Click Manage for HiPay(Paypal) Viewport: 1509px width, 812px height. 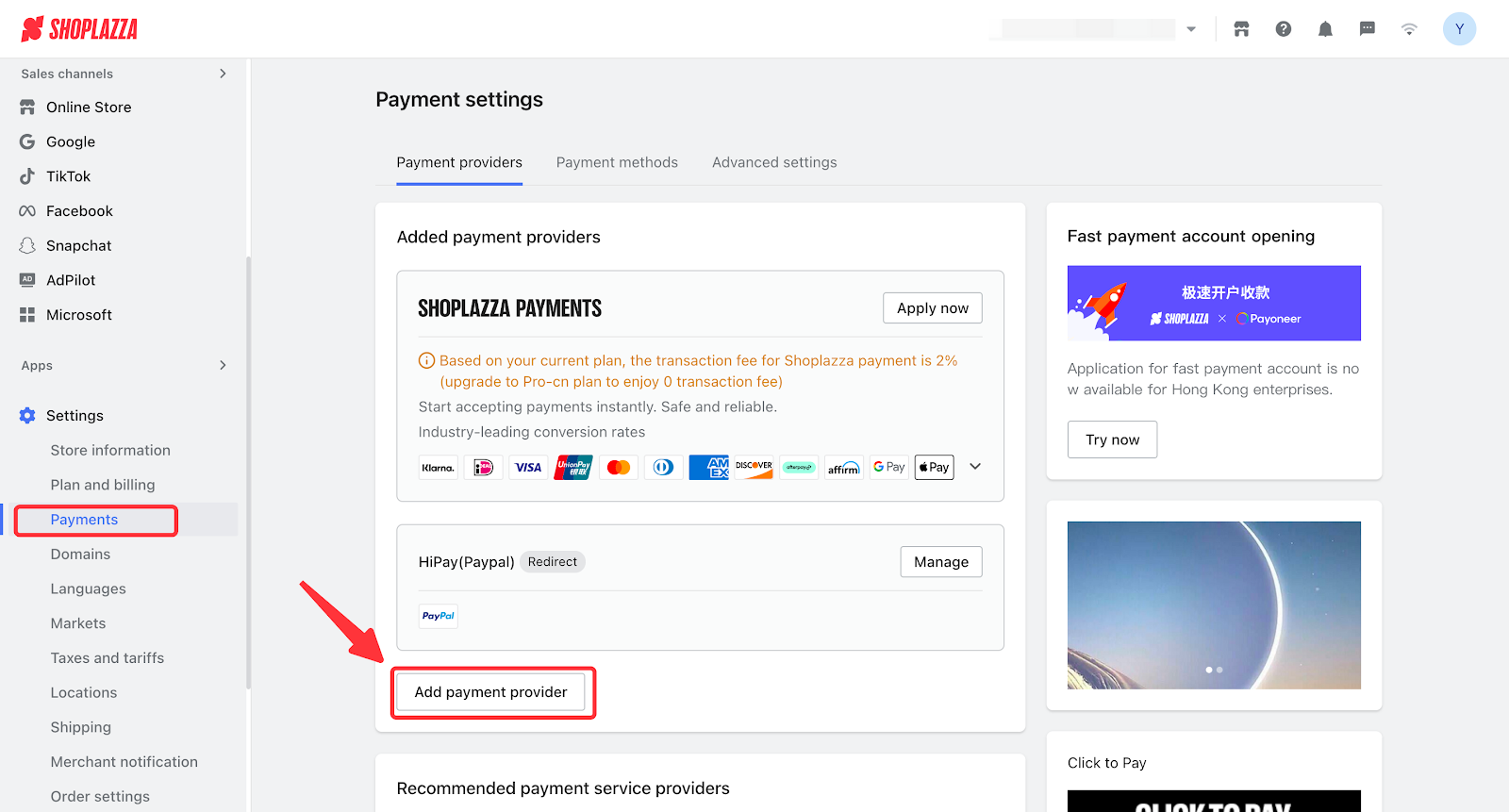pos(941,562)
